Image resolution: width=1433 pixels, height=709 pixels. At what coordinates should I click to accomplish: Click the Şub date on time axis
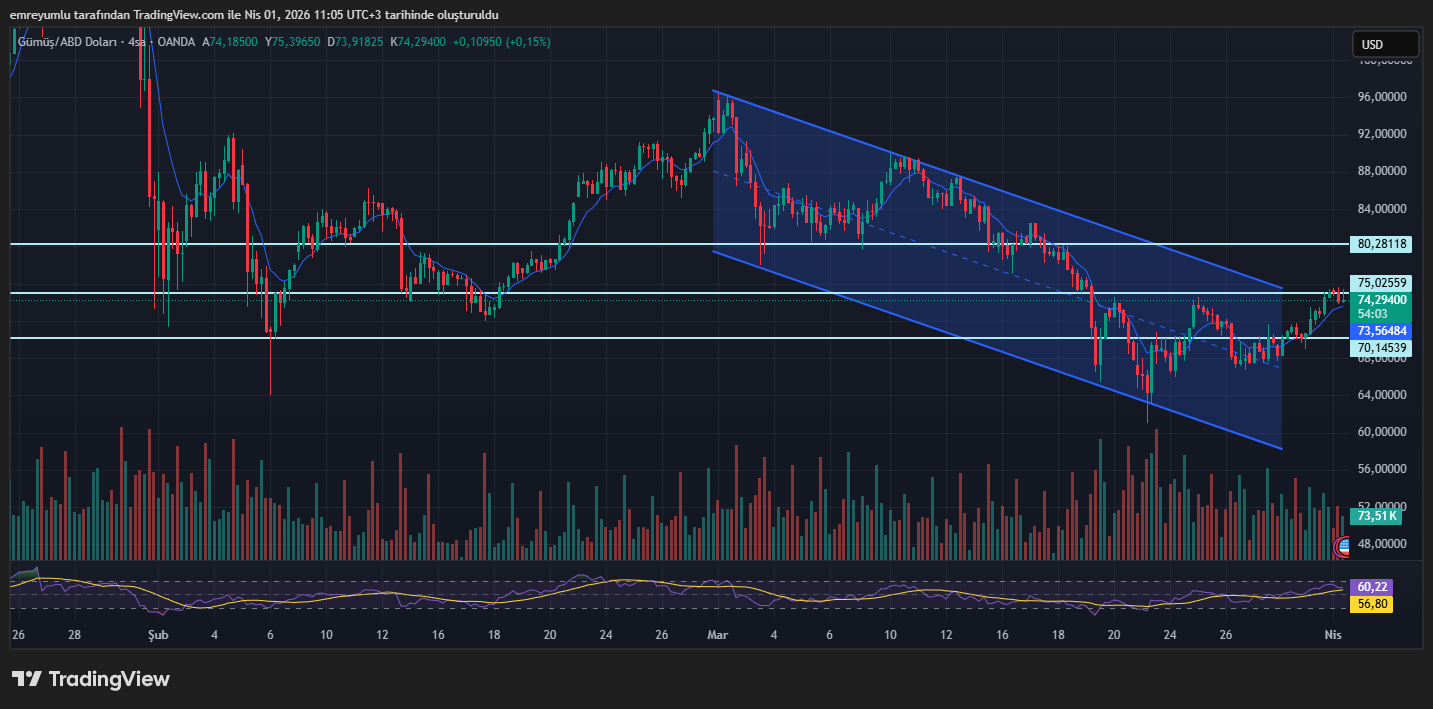click(x=157, y=635)
